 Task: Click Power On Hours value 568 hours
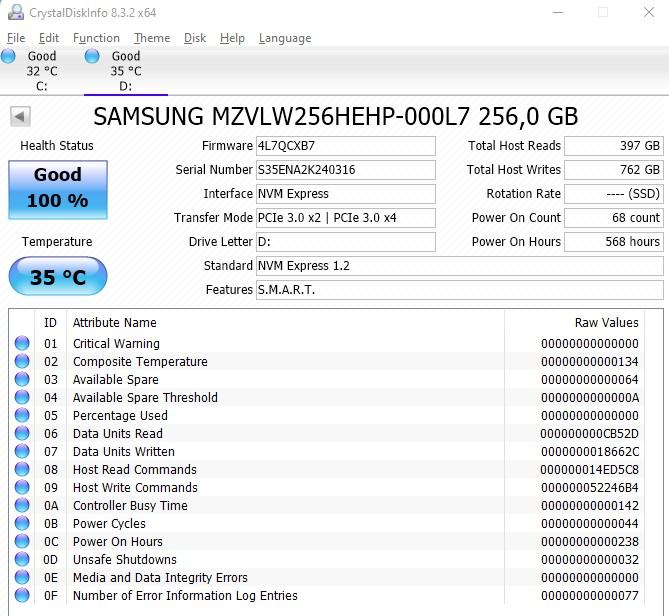614,242
